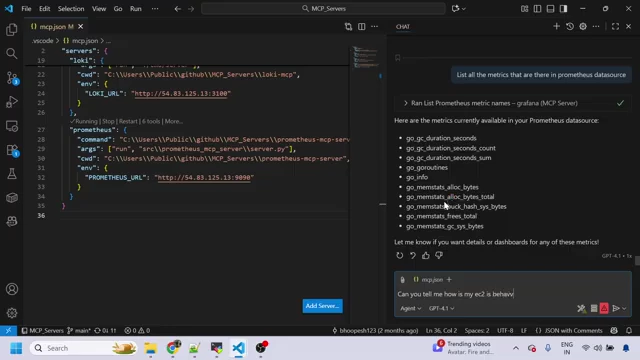Image resolution: width=640 pixels, height=360 pixels.
Task: Open Accounts menu in activity bar
Action: [x=12, y=289]
